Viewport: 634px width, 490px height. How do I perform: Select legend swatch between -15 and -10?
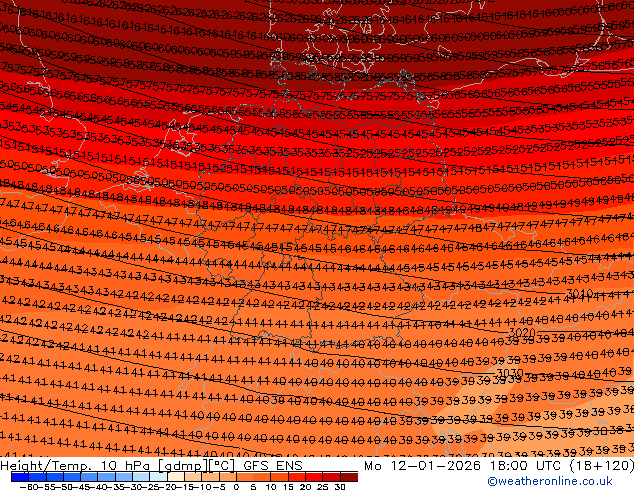[x=193, y=477]
